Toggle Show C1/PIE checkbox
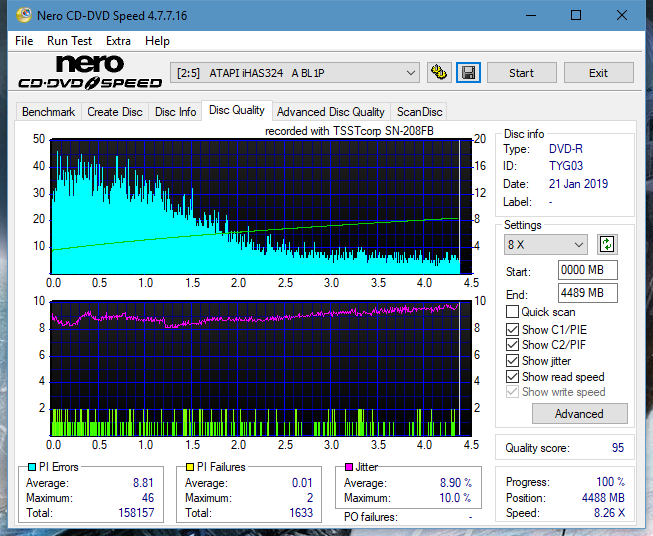653x536 pixels. (x=512, y=329)
